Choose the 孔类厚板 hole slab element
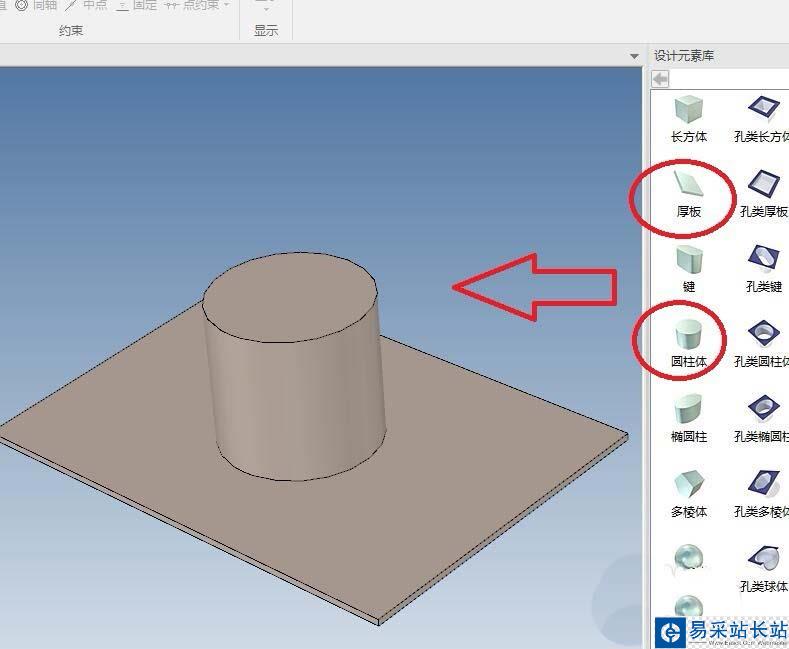 (763, 195)
